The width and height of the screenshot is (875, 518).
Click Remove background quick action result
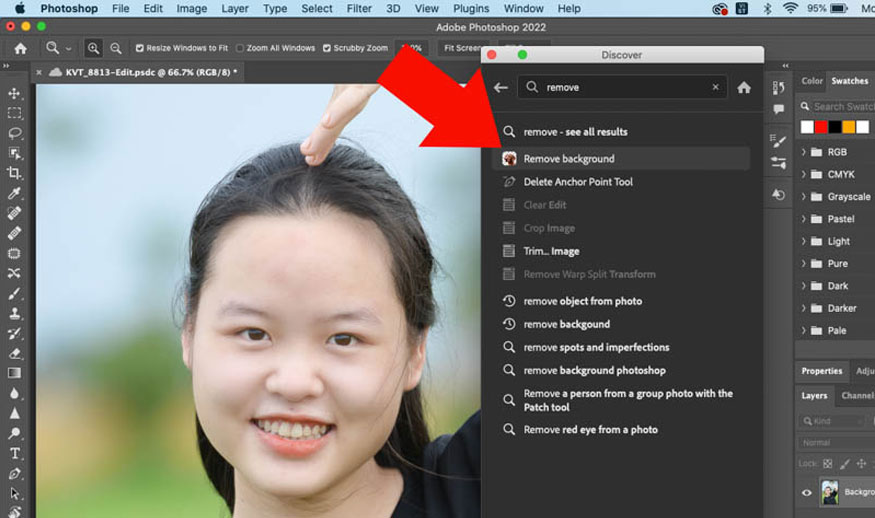click(621, 159)
